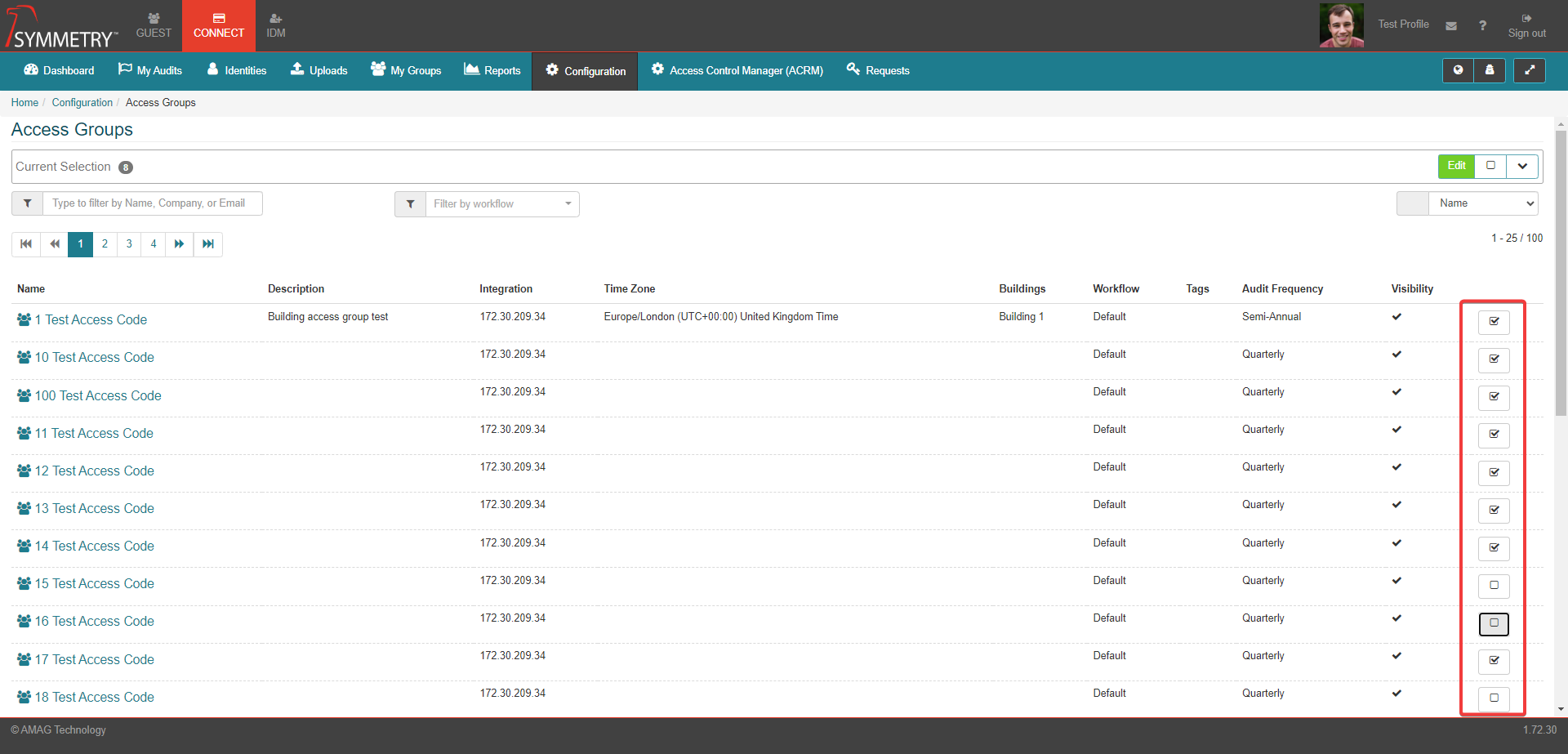
Task: Open the Configuration tab
Action: point(585,71)
